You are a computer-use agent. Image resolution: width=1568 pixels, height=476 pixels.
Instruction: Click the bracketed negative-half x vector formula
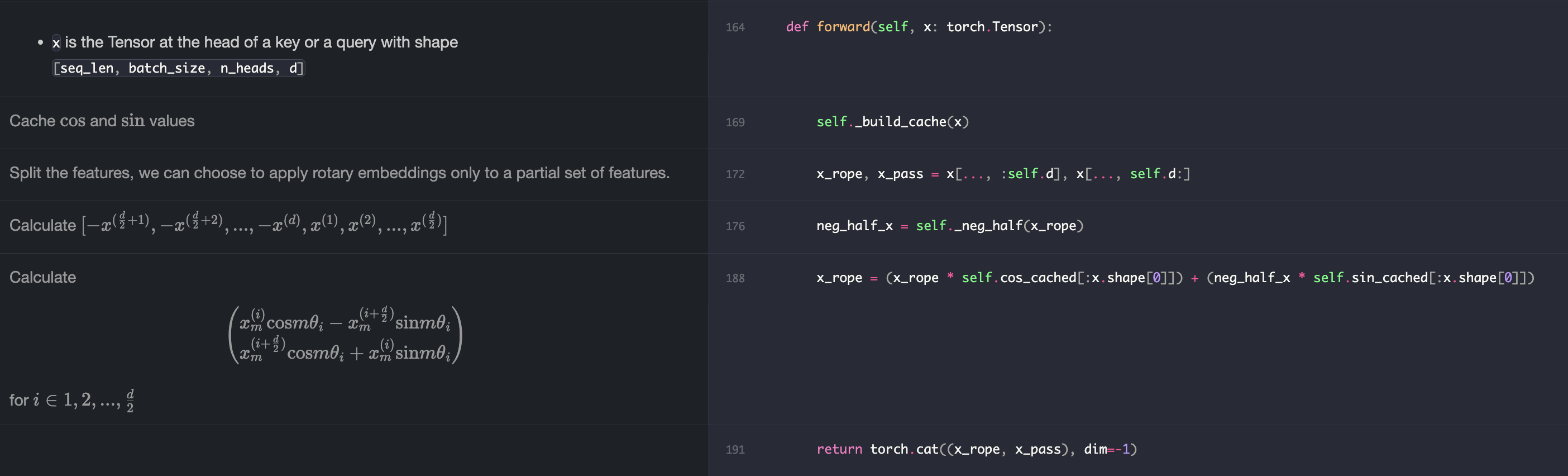coord(264,224)
